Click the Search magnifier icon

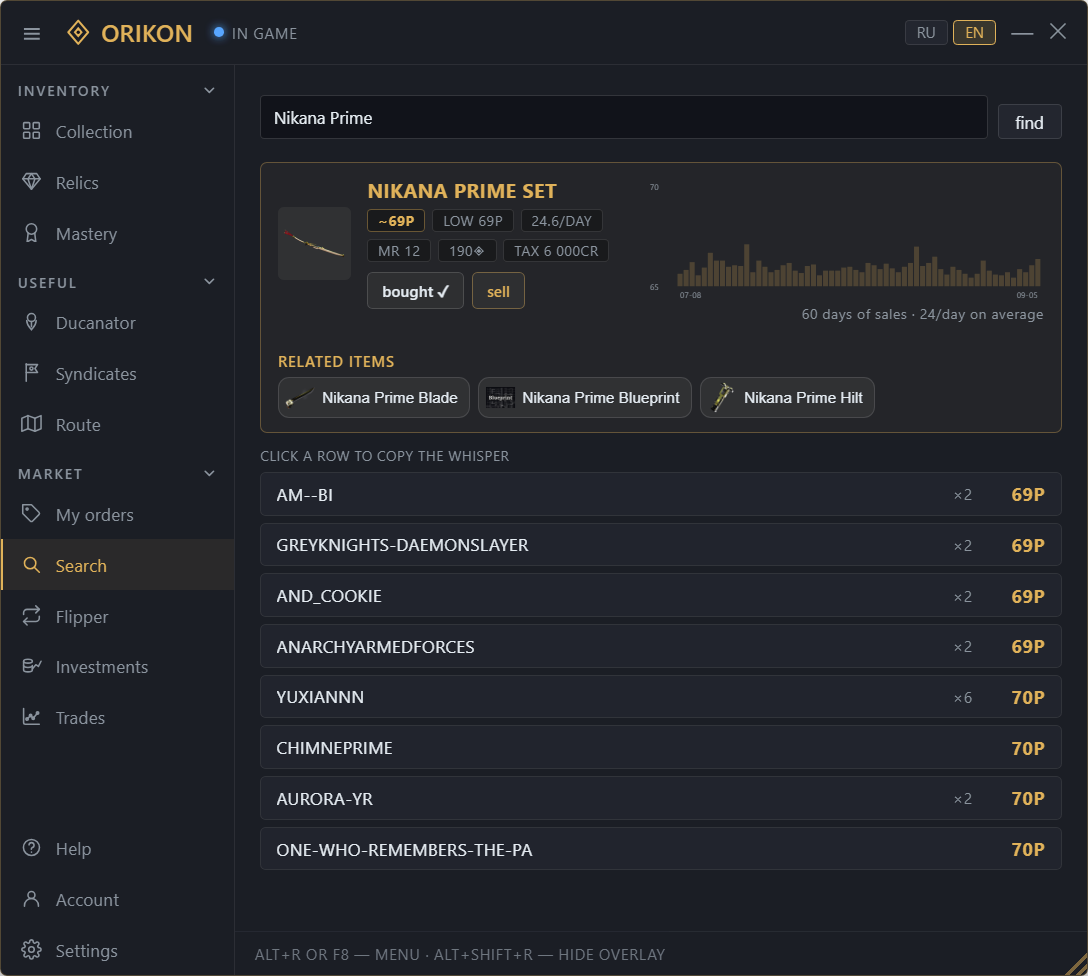(31, 565)
